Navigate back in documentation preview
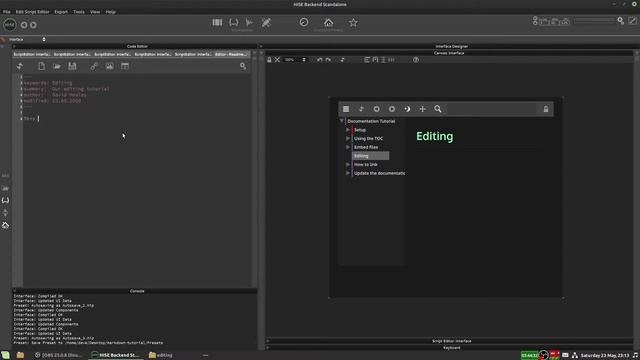The image size is (640, 360). tap(376, 109)
